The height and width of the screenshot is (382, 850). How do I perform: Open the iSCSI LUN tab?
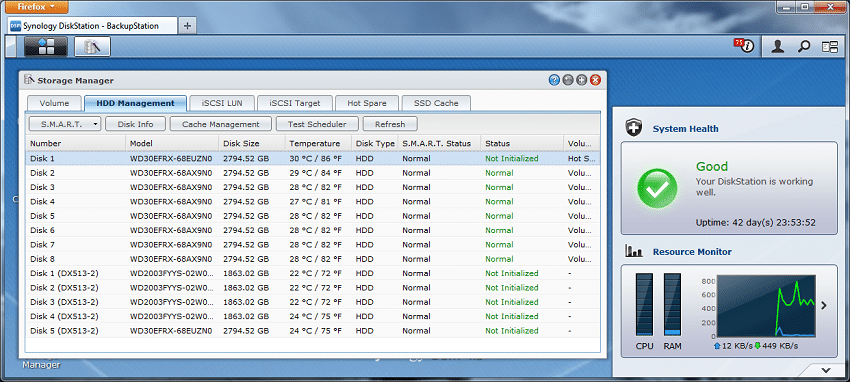(x=222, y=103)
